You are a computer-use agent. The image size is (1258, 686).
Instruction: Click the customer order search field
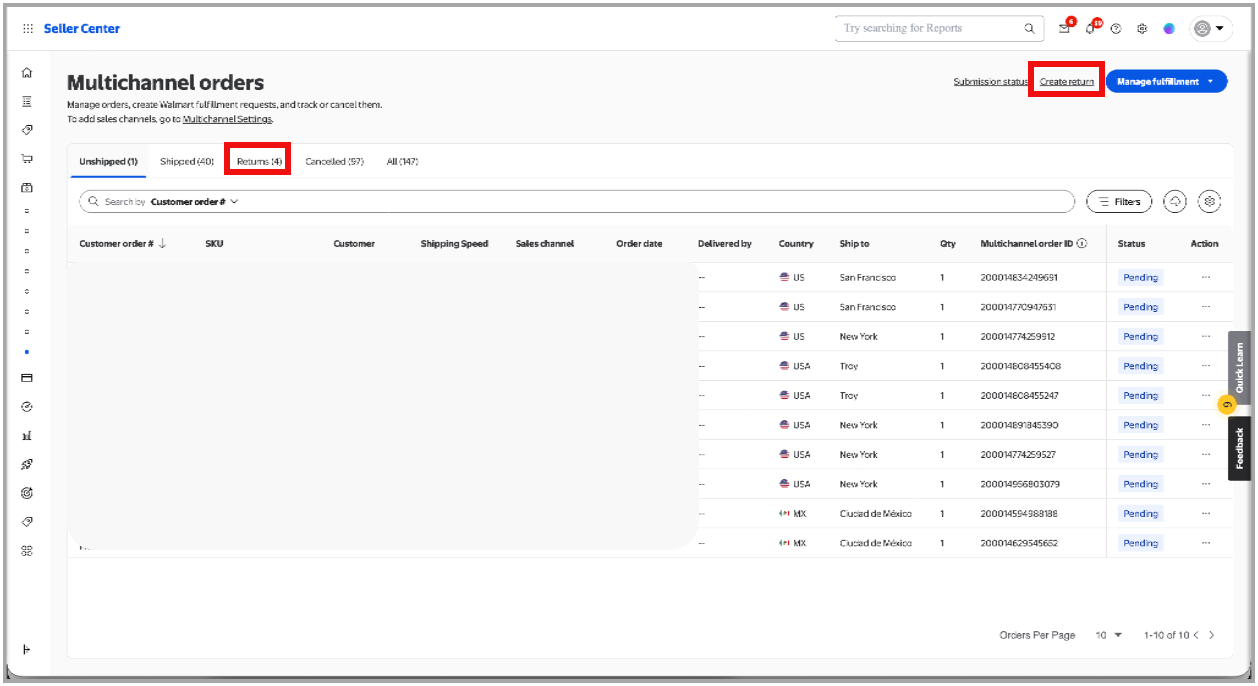click(577, 202)
